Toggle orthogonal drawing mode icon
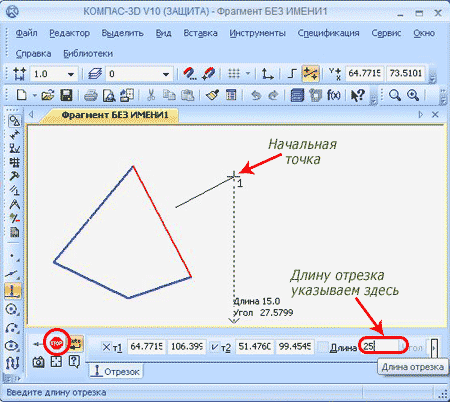 [x=292, y=74]
